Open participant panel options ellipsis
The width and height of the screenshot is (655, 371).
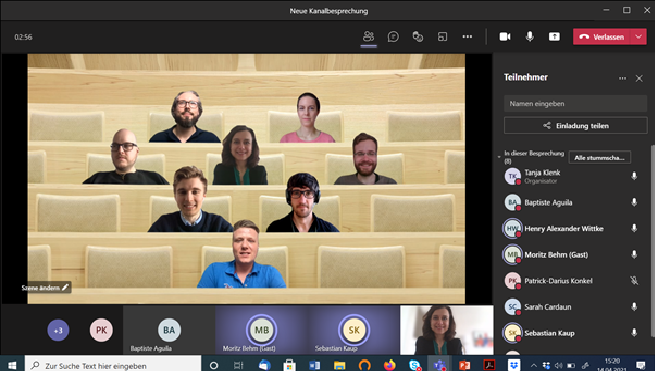(x=622, y=78)
